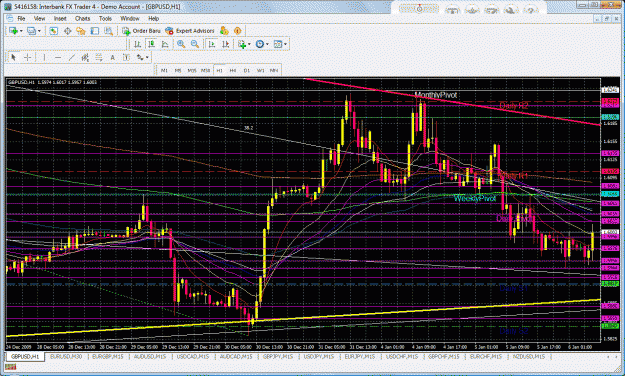
Task: Open the Help menu
Action: pyautogui.click(x=153, y=19)
